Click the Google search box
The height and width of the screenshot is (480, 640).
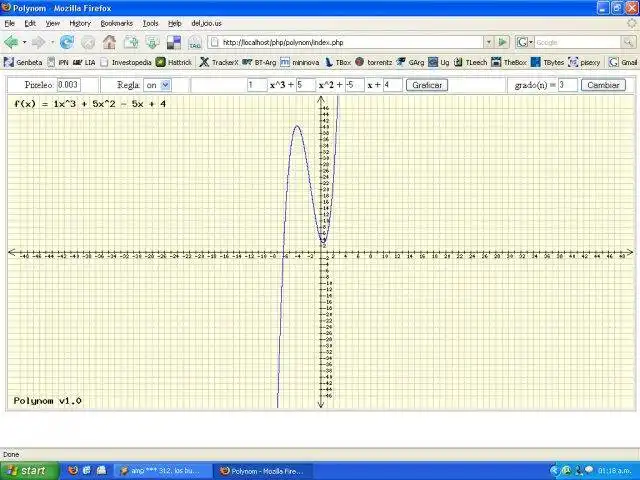(x=578, y=42)
